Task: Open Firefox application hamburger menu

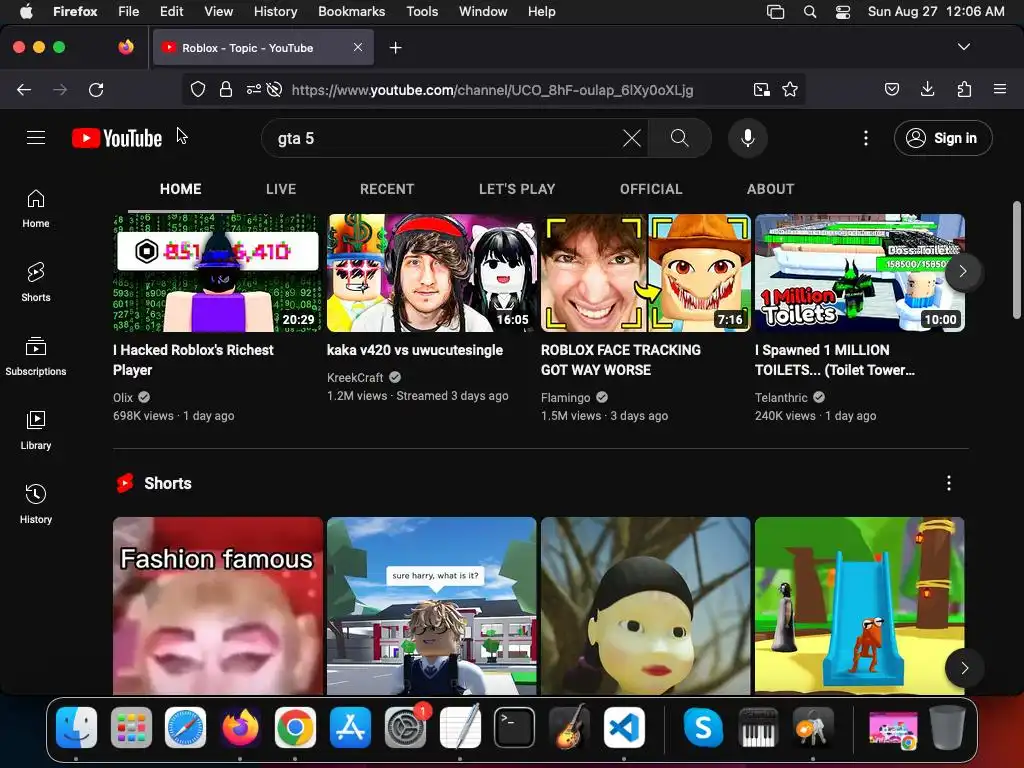Action: point(1000,89)
